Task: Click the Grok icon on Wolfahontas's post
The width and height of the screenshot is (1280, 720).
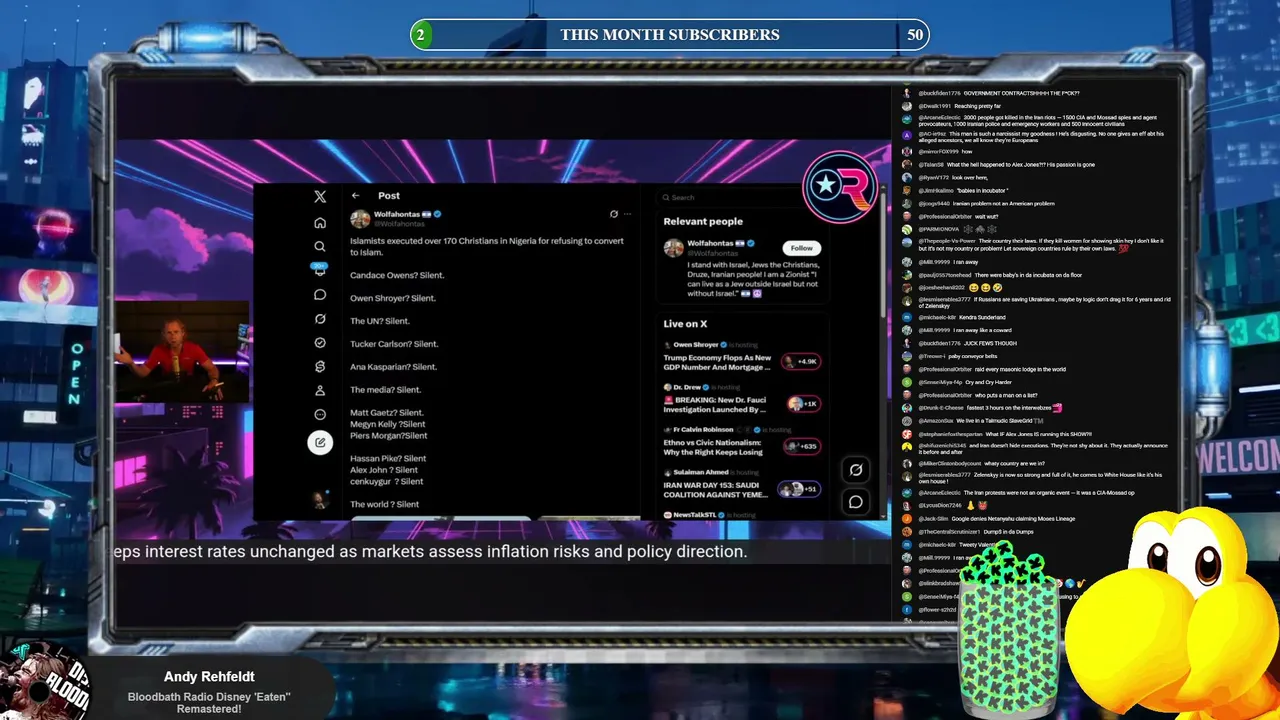Action: pos(614,214)
